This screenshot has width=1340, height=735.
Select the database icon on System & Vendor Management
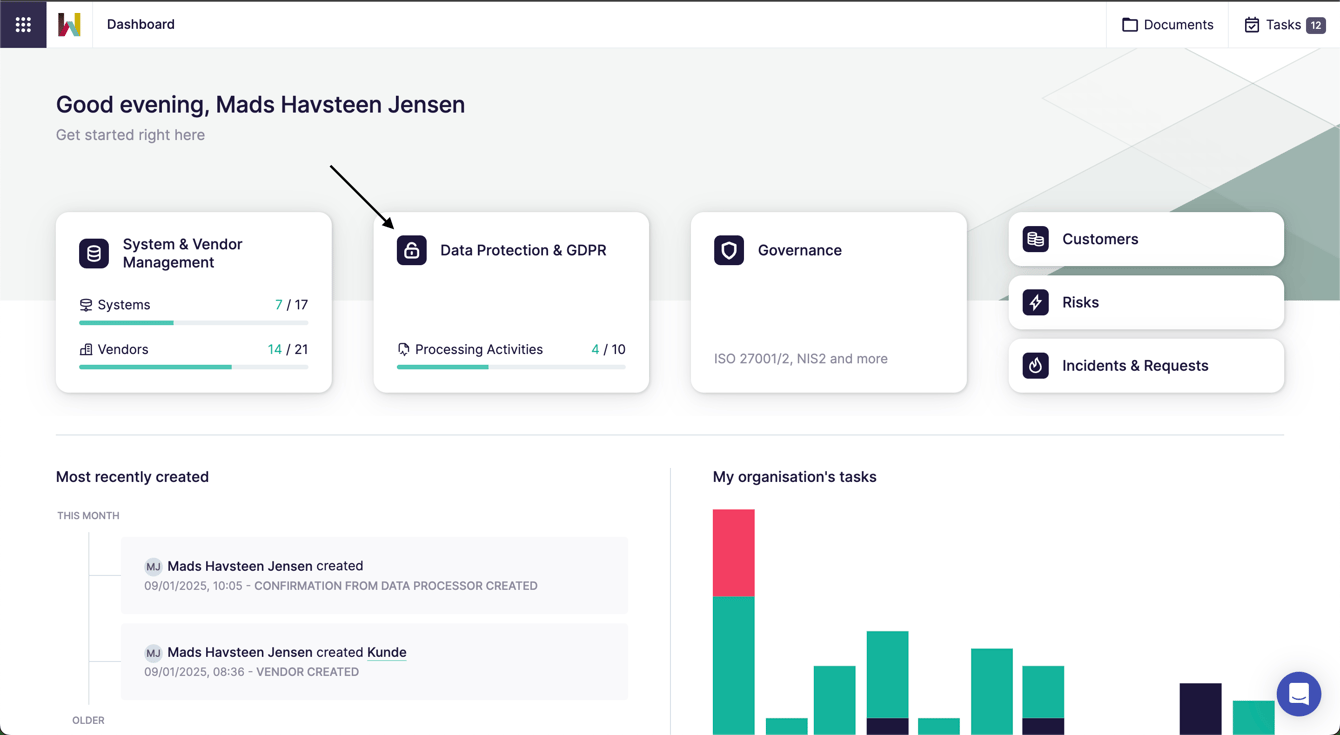pos(94,253)
